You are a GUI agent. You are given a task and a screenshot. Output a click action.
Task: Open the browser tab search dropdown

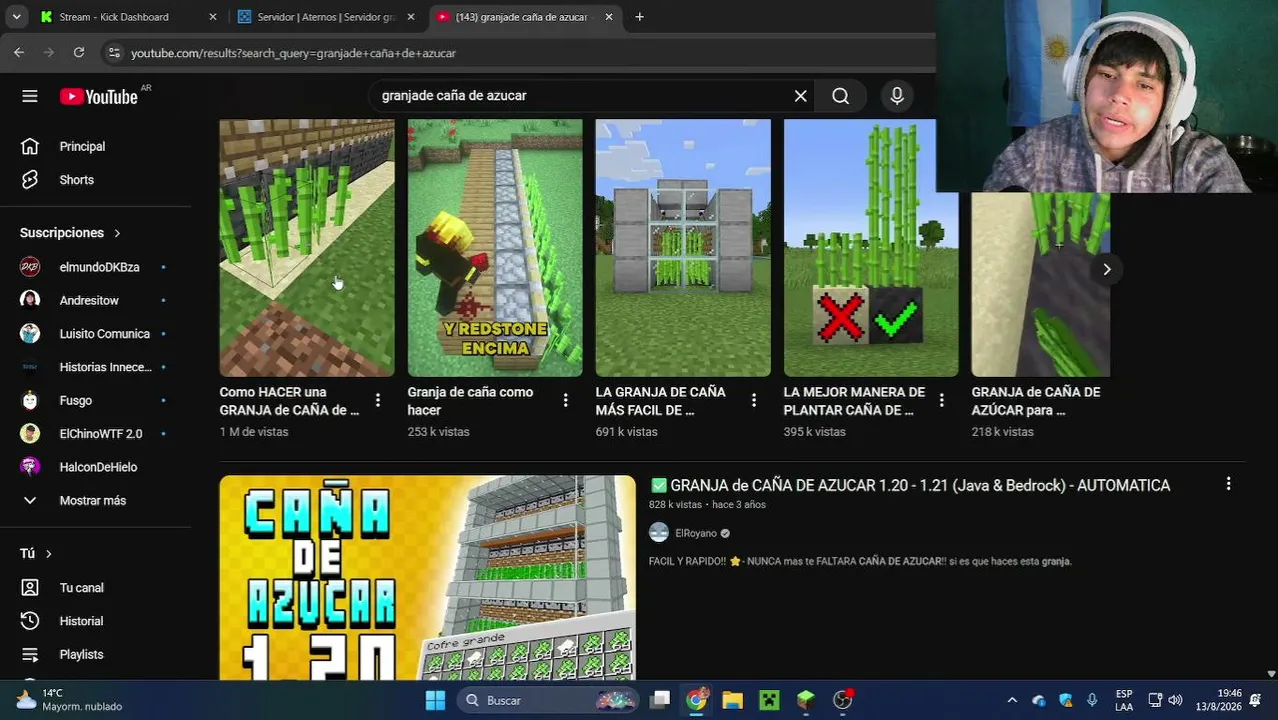[16, 17]
